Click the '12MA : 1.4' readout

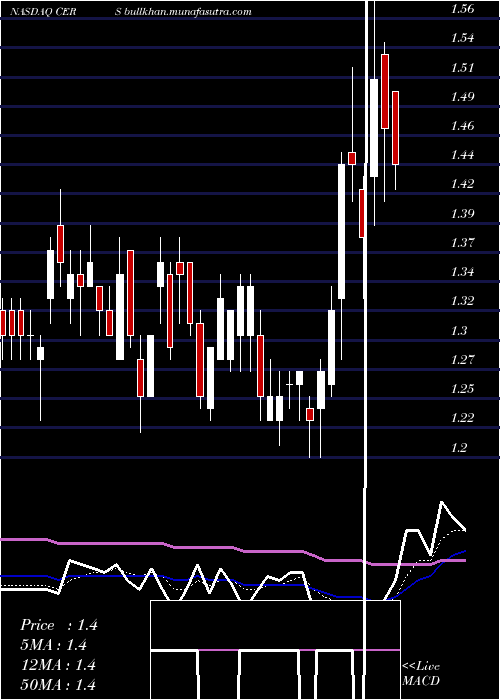(x=58, y=665)
